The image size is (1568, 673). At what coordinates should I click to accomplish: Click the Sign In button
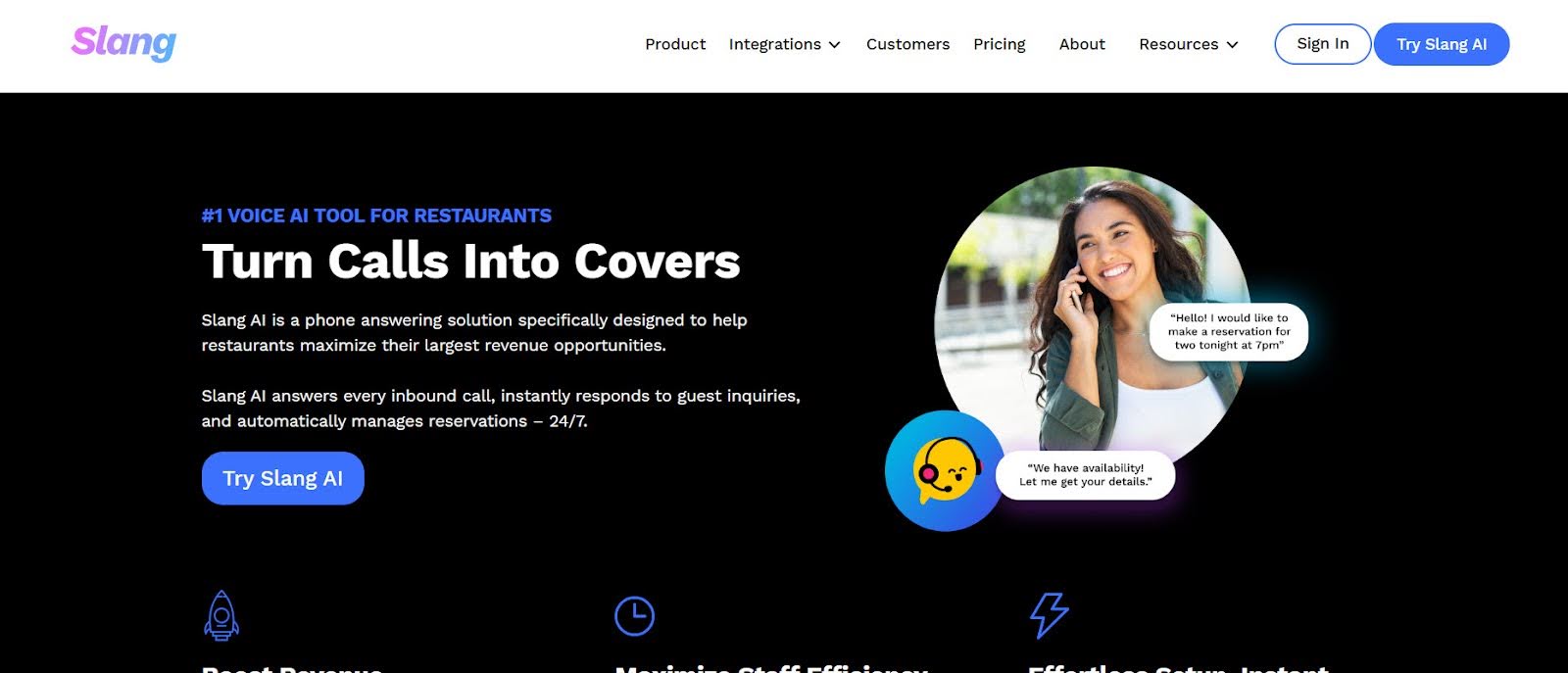(1322, 44)
